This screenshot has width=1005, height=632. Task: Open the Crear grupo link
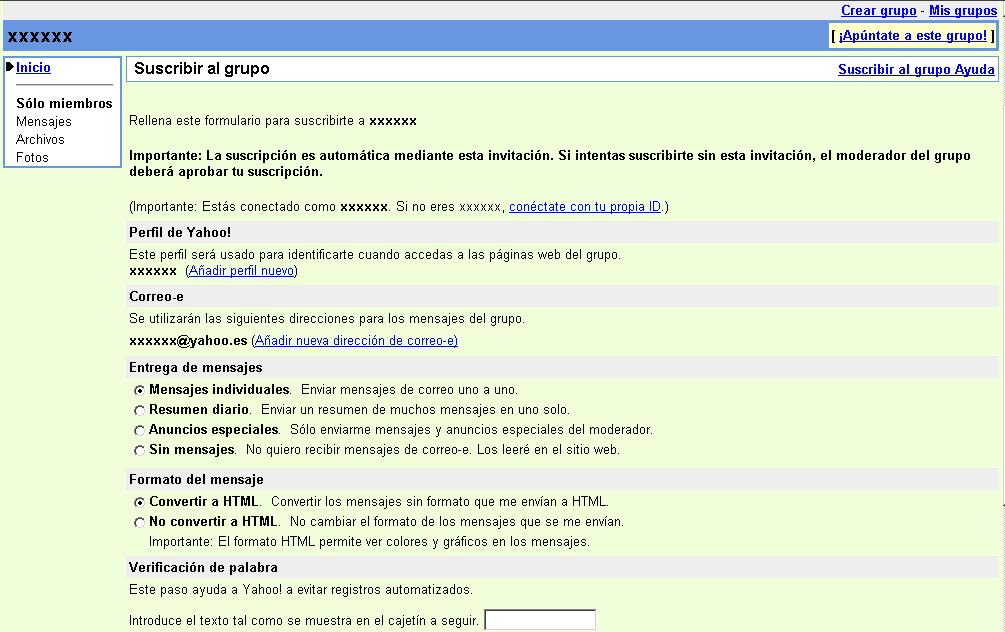[878, 10]
